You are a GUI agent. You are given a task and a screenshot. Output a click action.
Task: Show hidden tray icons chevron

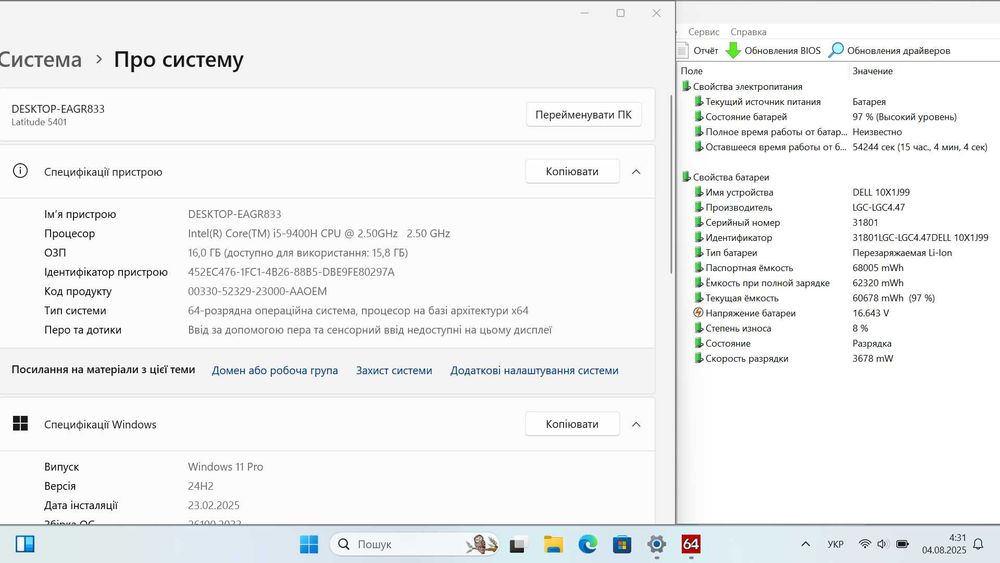[805, 544]
